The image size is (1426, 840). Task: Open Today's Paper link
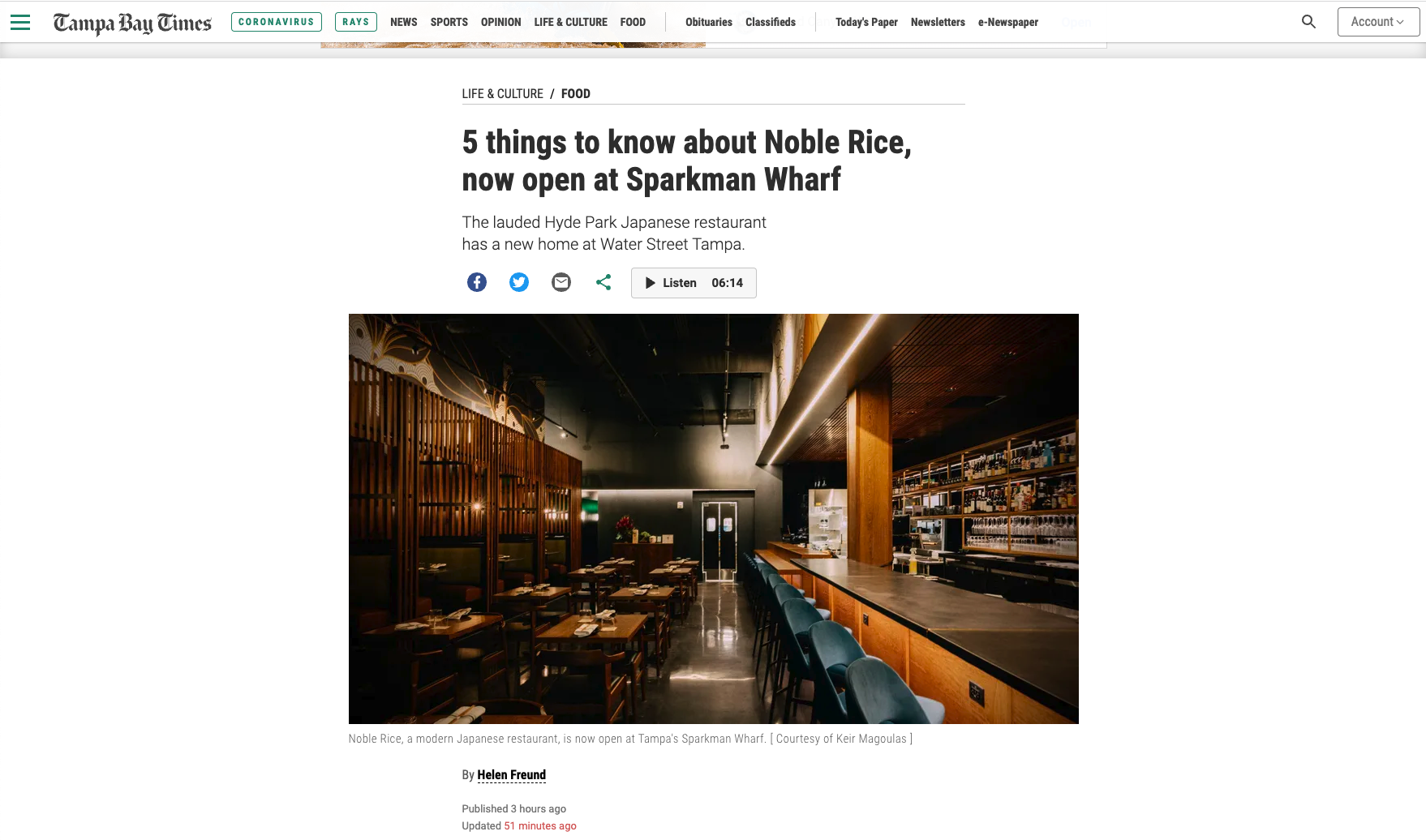(x=866, y=22)
